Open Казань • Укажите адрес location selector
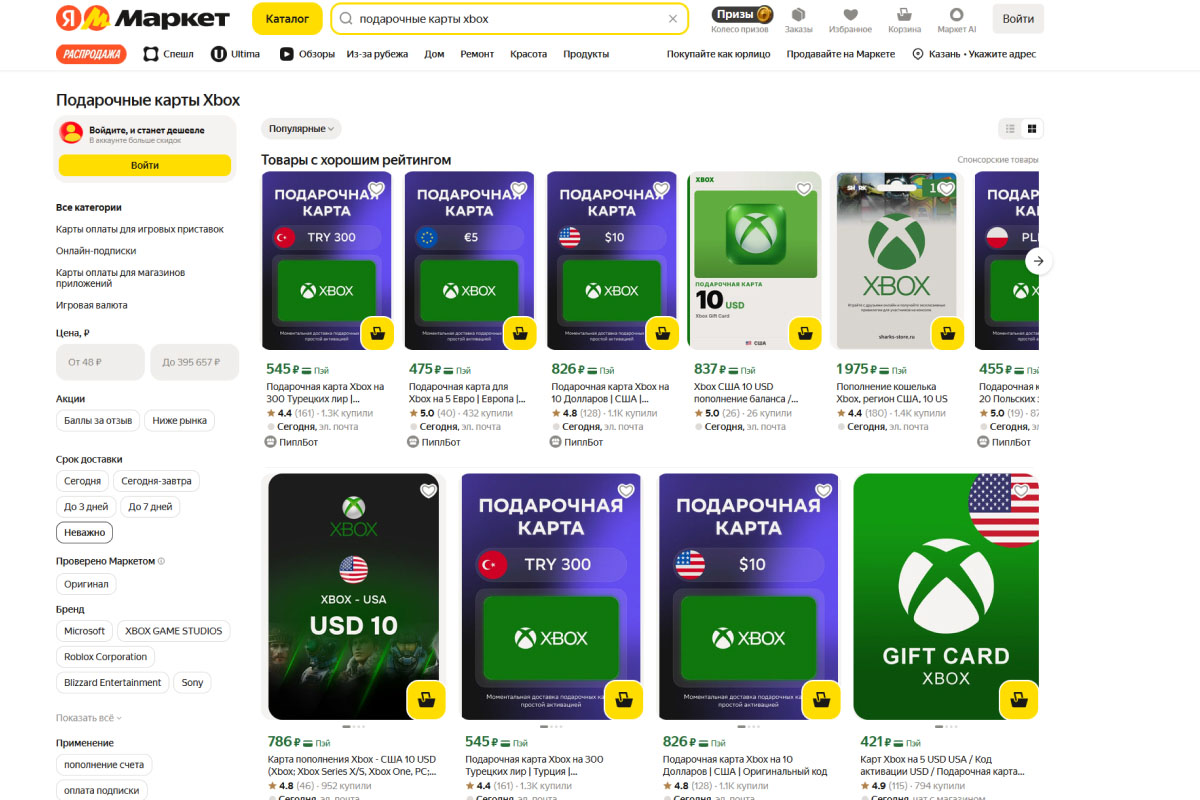 pos(974,54)
